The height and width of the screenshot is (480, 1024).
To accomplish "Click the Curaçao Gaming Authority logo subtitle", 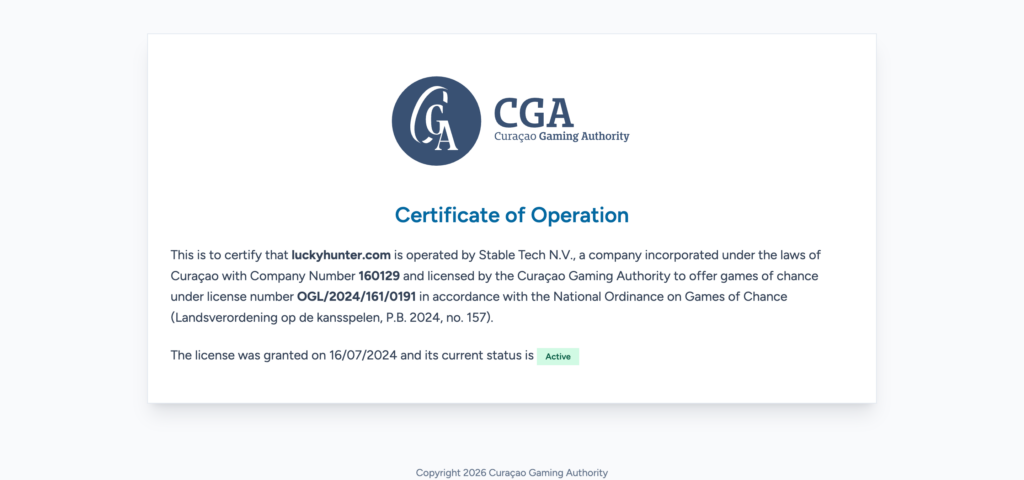I will point(562,136).
